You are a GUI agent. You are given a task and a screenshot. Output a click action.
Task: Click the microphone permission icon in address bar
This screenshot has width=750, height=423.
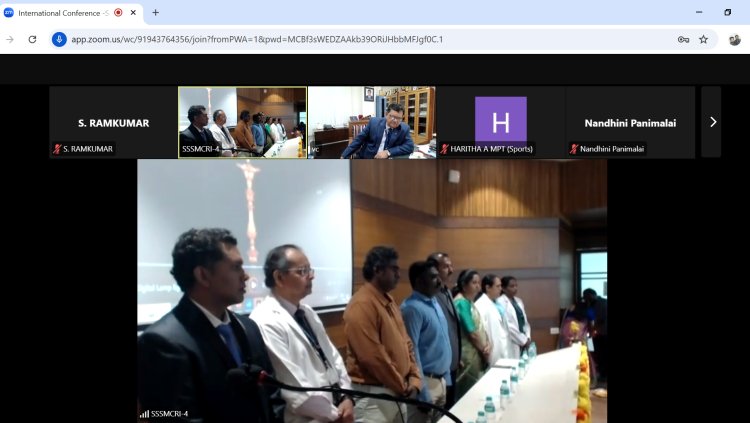coord(59,39)
